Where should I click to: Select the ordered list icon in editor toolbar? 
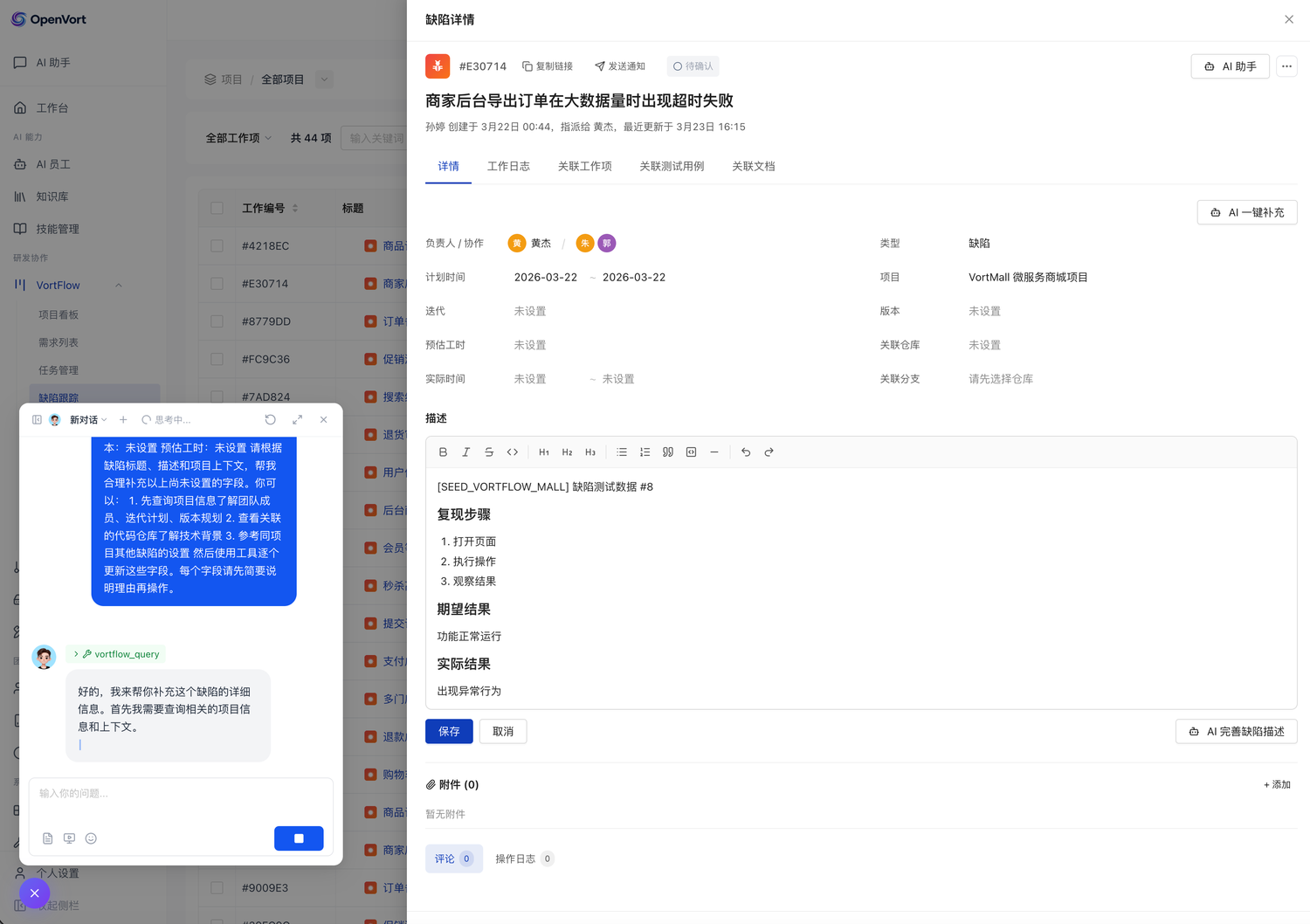coord(645,452)
